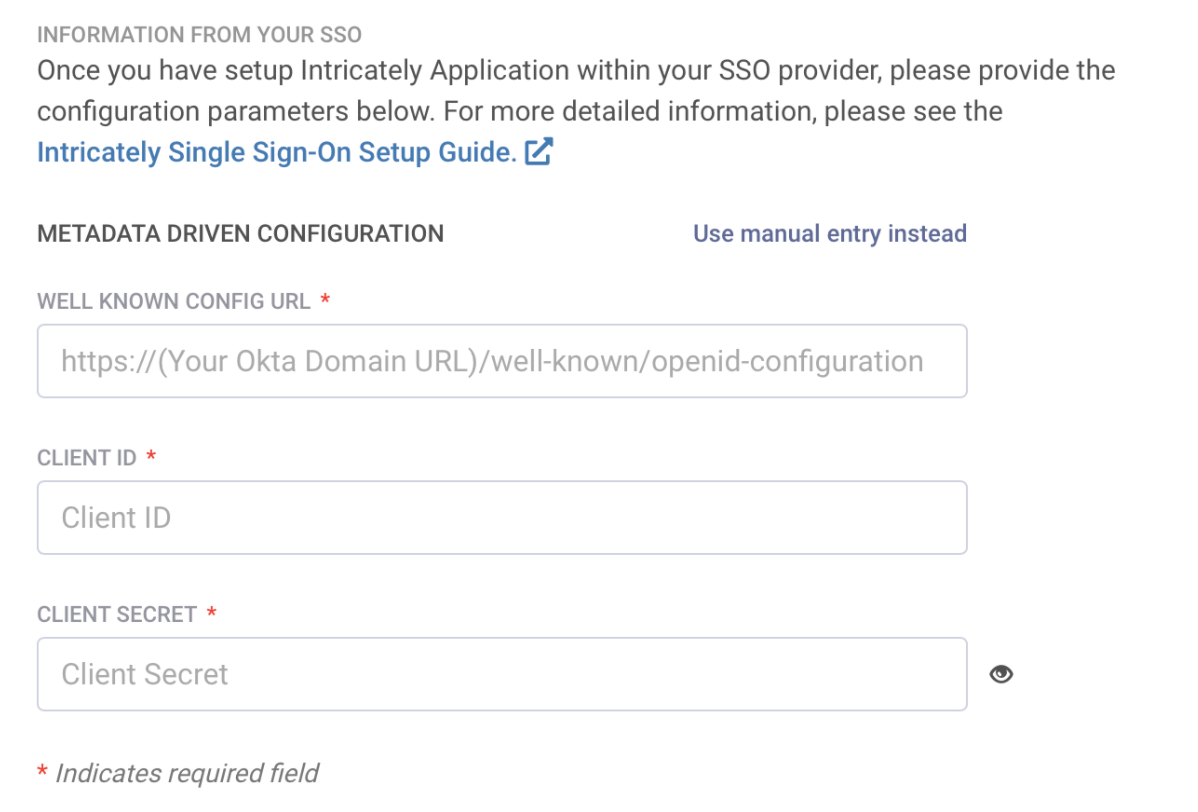
Task: Click the 'CLIENT ID' field label
Action: (87, 457)
